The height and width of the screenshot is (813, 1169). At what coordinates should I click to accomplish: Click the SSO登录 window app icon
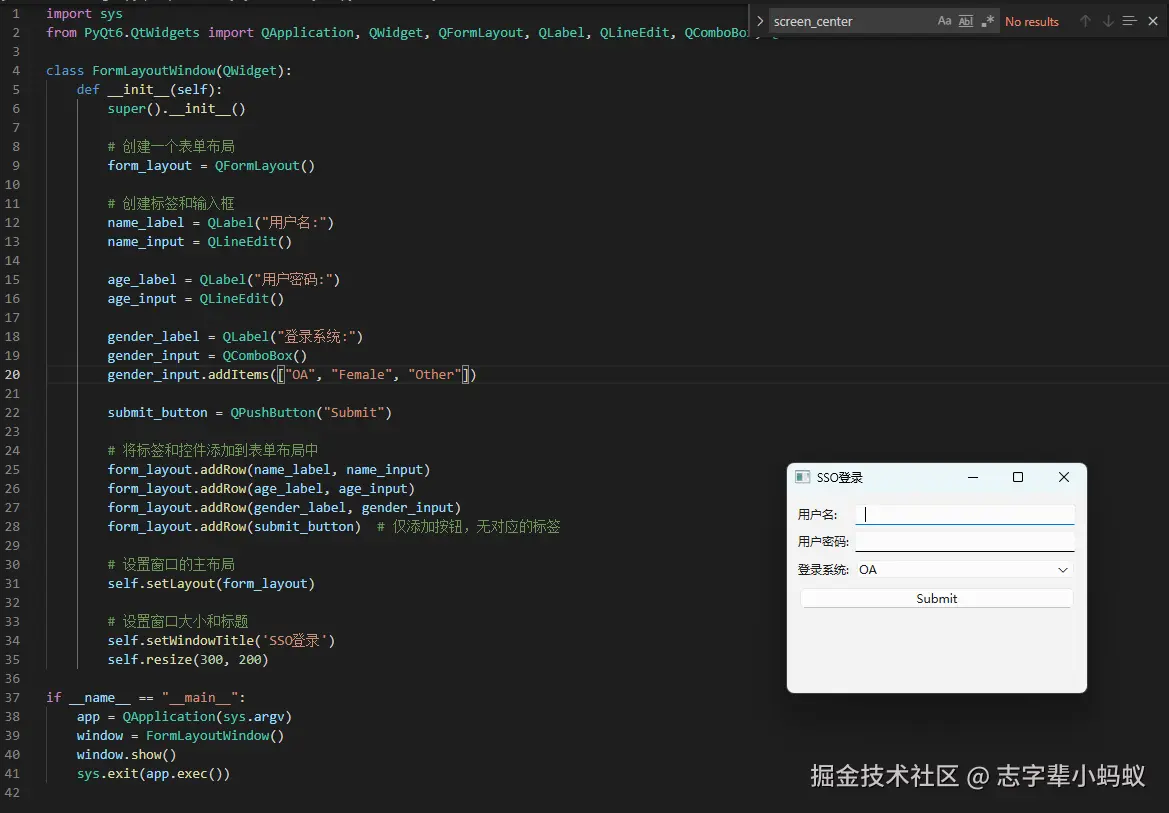803,477
